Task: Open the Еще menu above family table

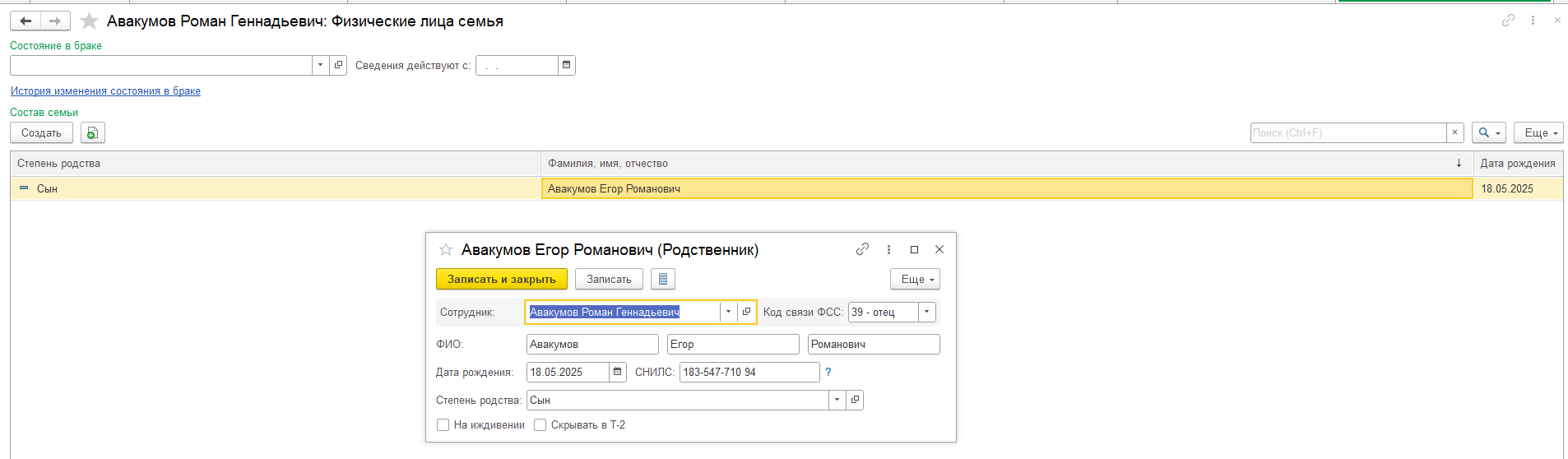Action: click(1538, 133)
